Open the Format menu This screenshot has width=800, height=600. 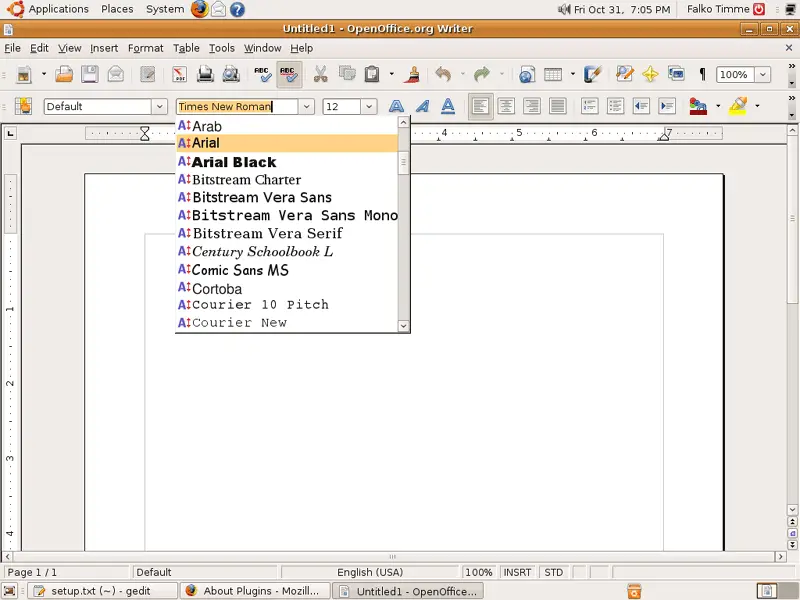click(x=145, y=48)
